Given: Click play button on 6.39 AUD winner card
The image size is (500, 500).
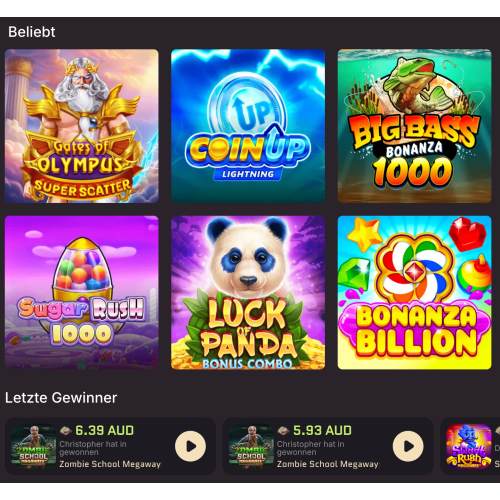Looking at the screenshot, I should tap(191, 446).
